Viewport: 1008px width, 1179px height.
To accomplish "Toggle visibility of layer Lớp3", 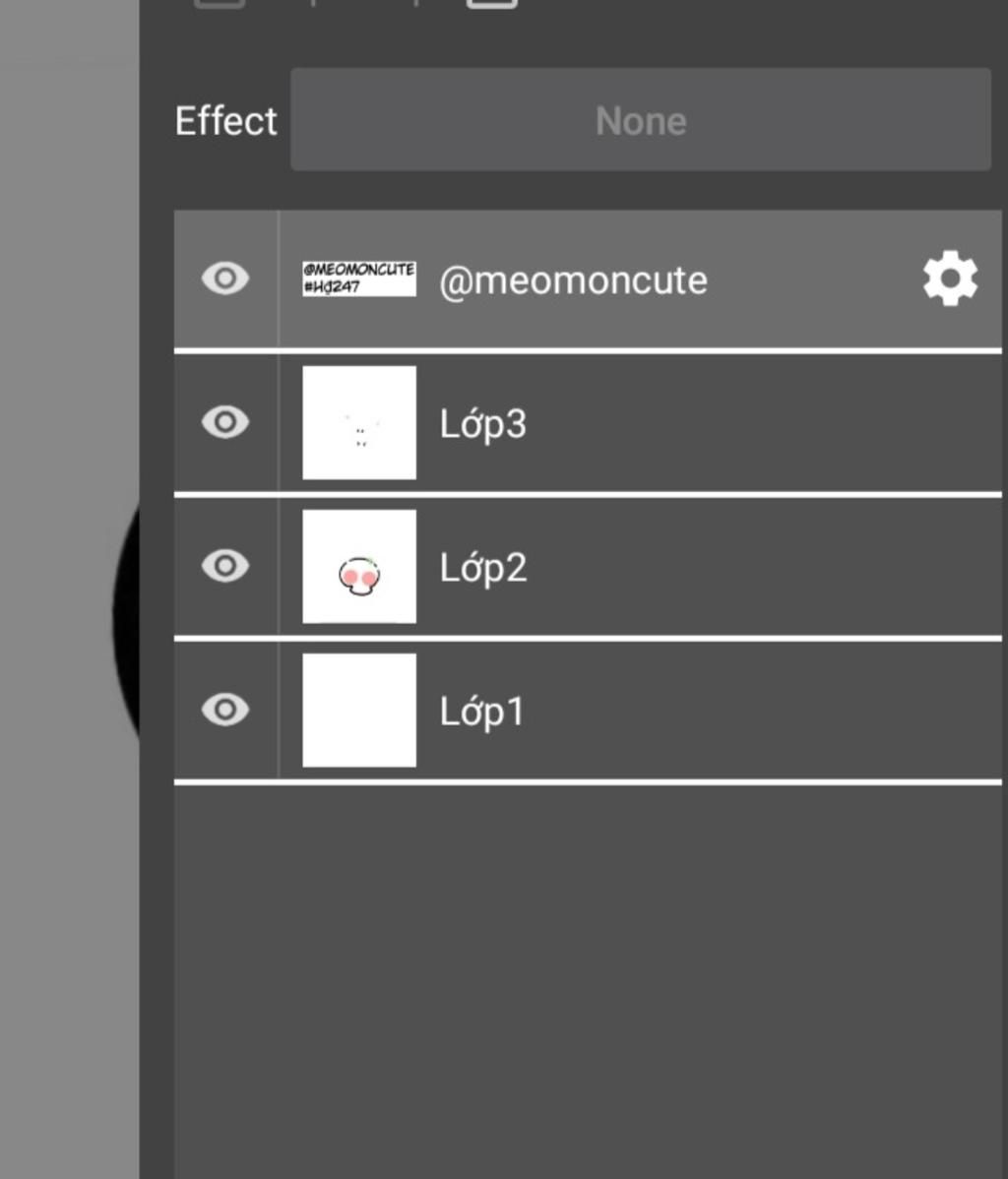I will (225, 423).
